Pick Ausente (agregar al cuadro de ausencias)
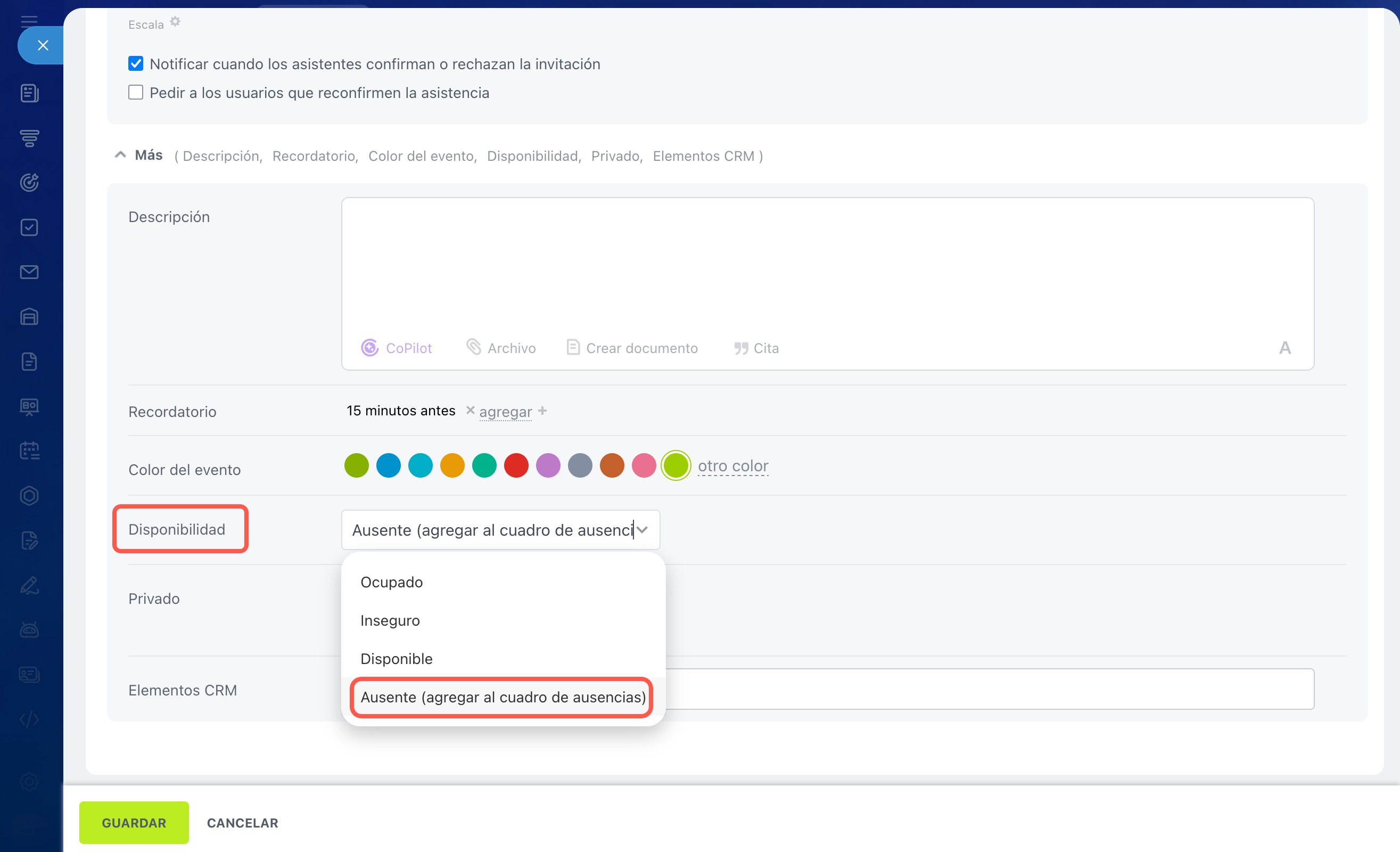The width and height of the screenshot is (1400, 852). (503, 697)
